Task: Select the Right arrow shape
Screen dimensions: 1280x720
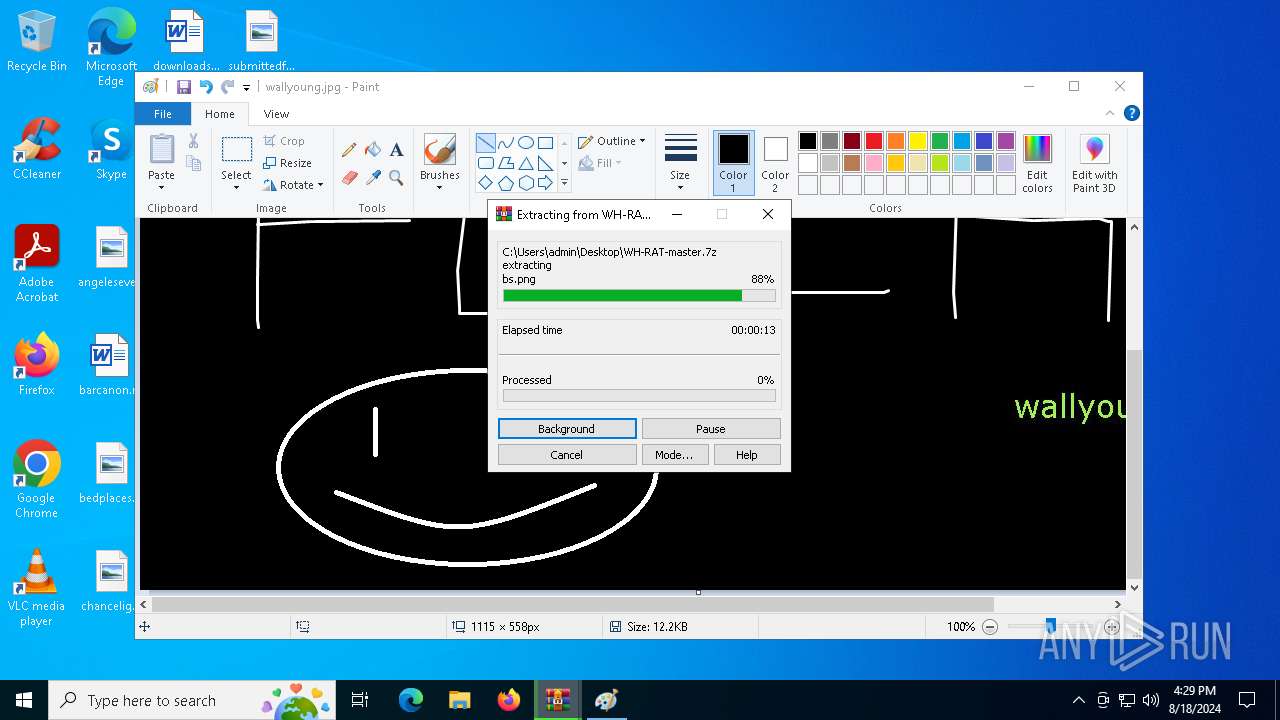Action: pos(545,183)
